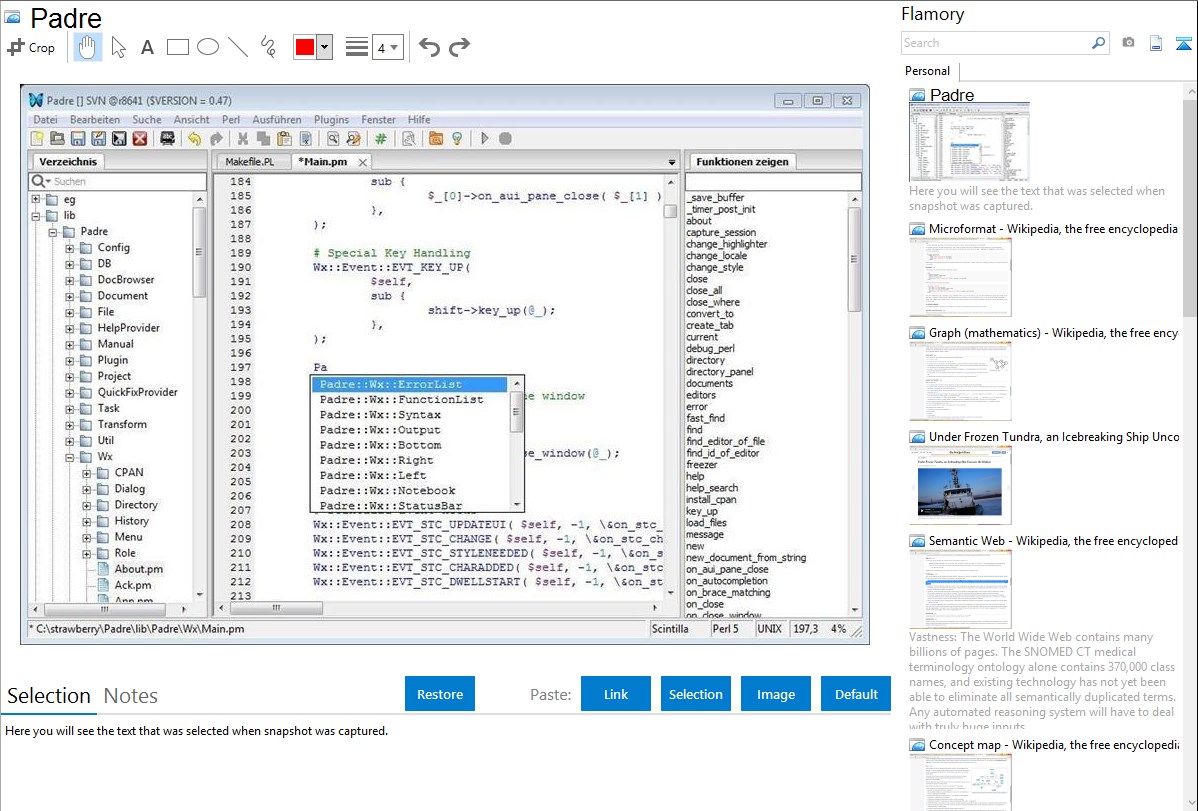
Task: Activate the freehand scribble tool
Action: [x=268, y=47]
